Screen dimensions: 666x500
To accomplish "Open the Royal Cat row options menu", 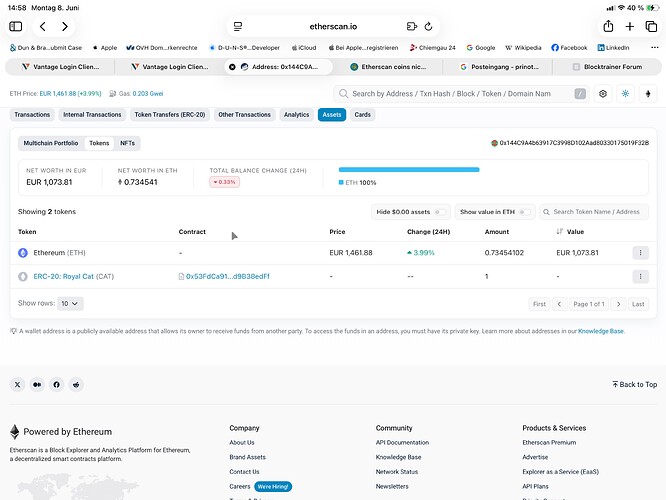I will tap(641, 277).
